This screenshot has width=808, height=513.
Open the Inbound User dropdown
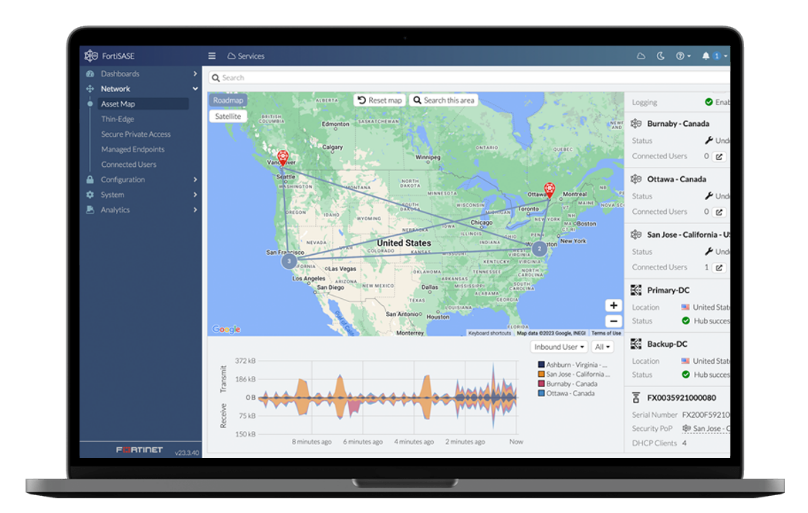click(x=559, y=347)
